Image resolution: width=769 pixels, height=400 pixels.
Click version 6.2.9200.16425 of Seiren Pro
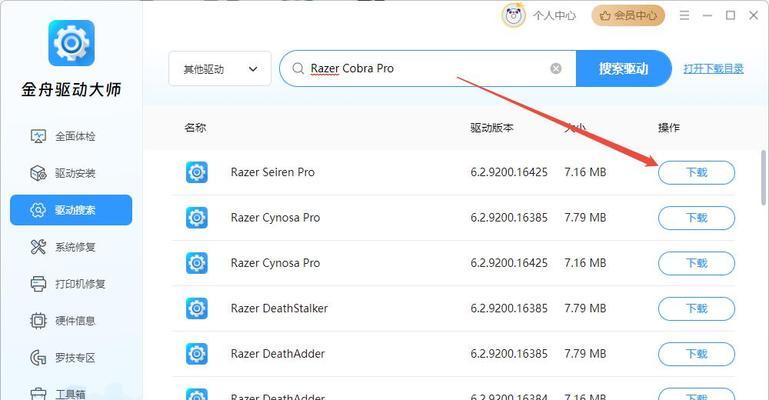(509, 172)
